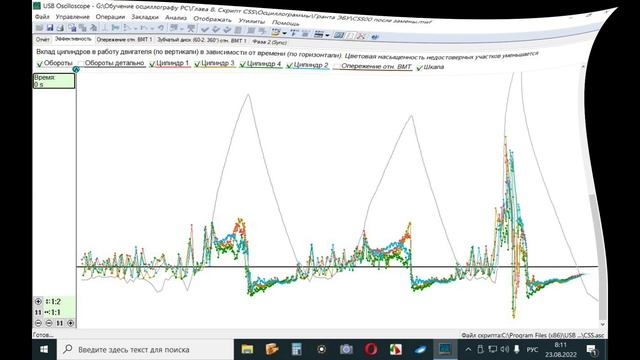Click the network tray icon

493,349
